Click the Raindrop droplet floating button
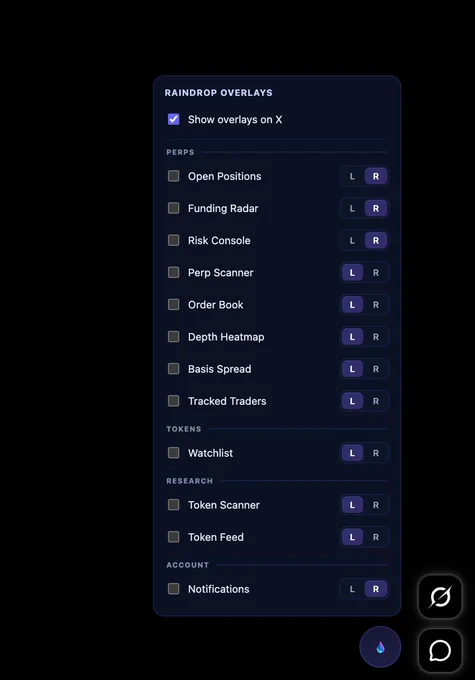Viewport: 475px width, 680px height. point(380,647)
